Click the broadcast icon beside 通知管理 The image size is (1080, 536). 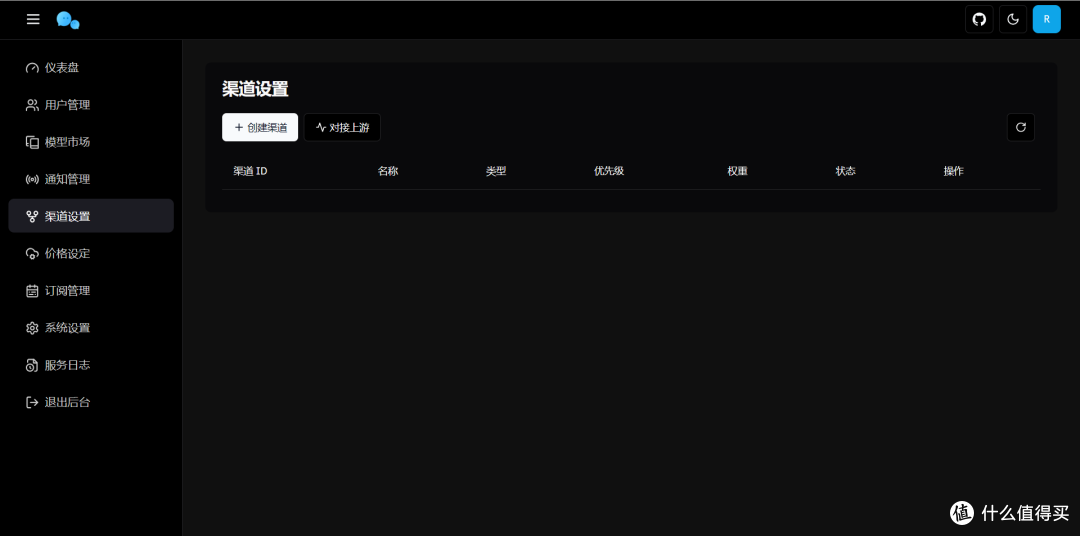pos(32,180)
